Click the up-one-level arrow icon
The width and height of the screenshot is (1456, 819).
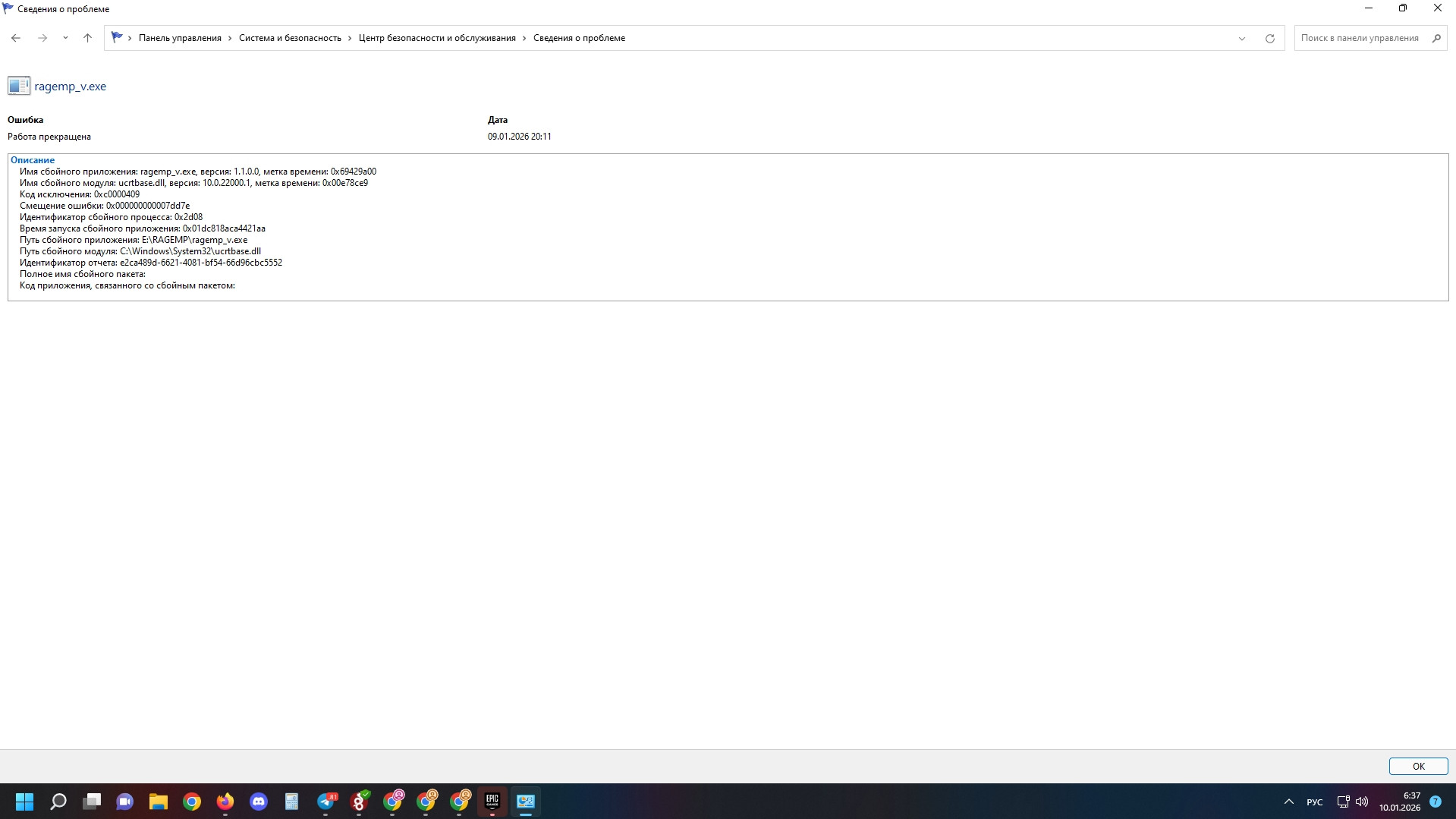coord(87,38)
